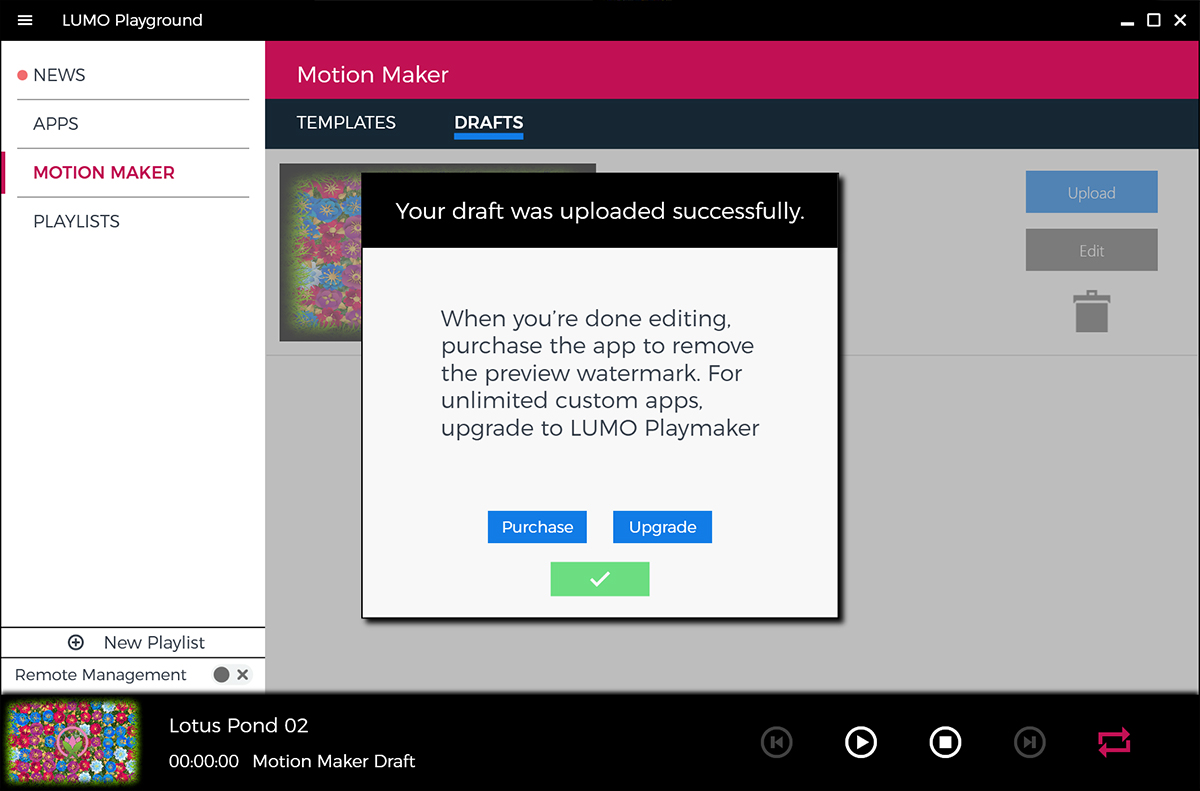Toggle the repeat loop icon
Viewport: 1200px width, 791px height.
1113,742
